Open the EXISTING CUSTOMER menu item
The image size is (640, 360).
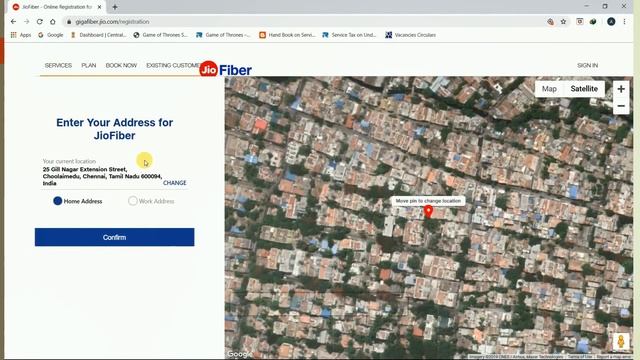coord(173,65)
